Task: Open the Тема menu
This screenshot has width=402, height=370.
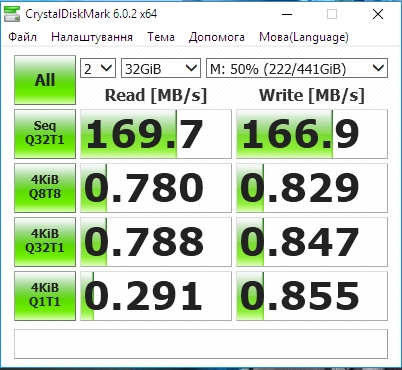Action: click(x=161, y=37)
